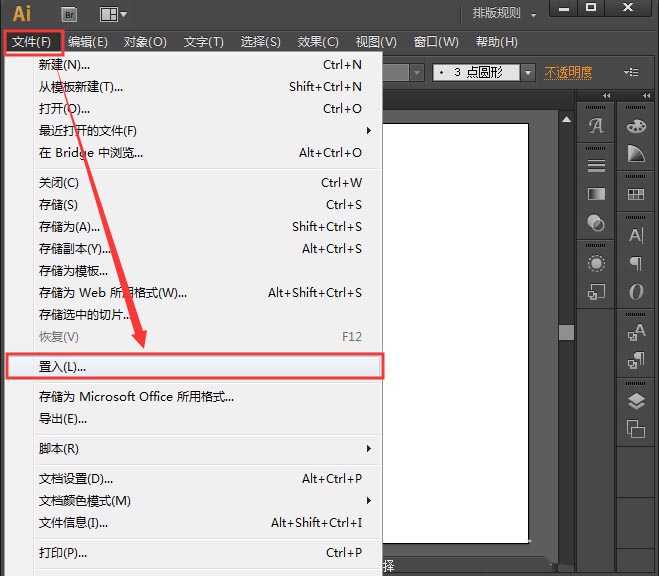Screen dimensions: 659x576
Task: Click the 不透明度 opacity link
Action: click(568, 73)
